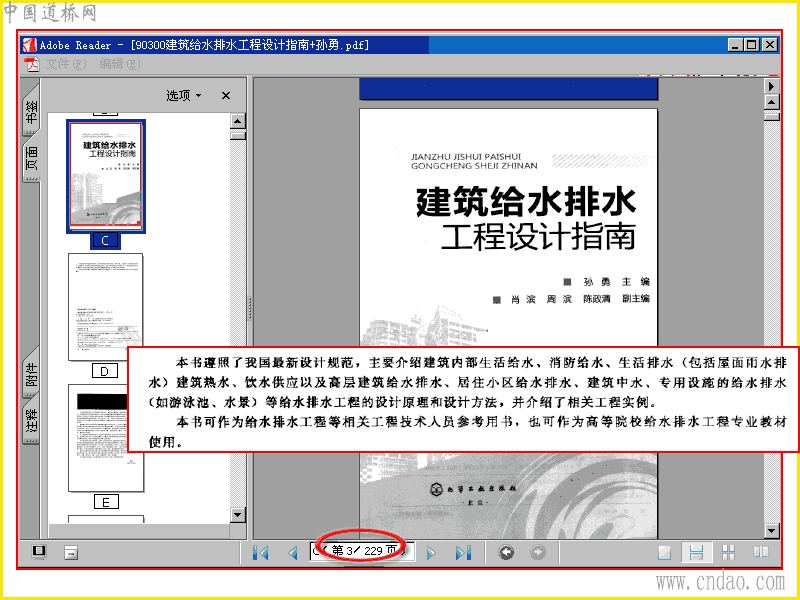This screenshot has height=600, width=800.
Task: Select page thumbnail labeled D
Action: [x=106, y=307]
